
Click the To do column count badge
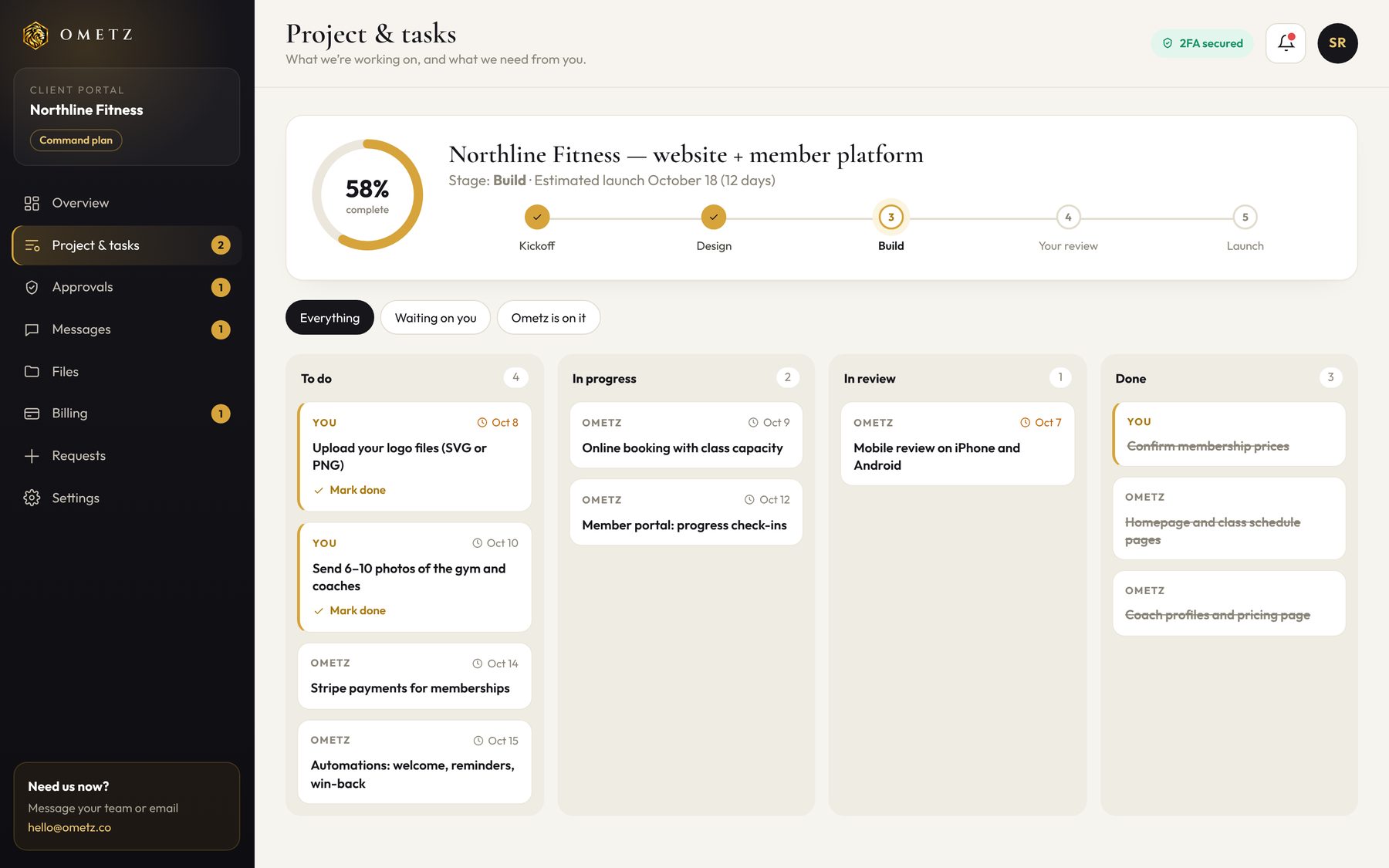pos(516,377)
